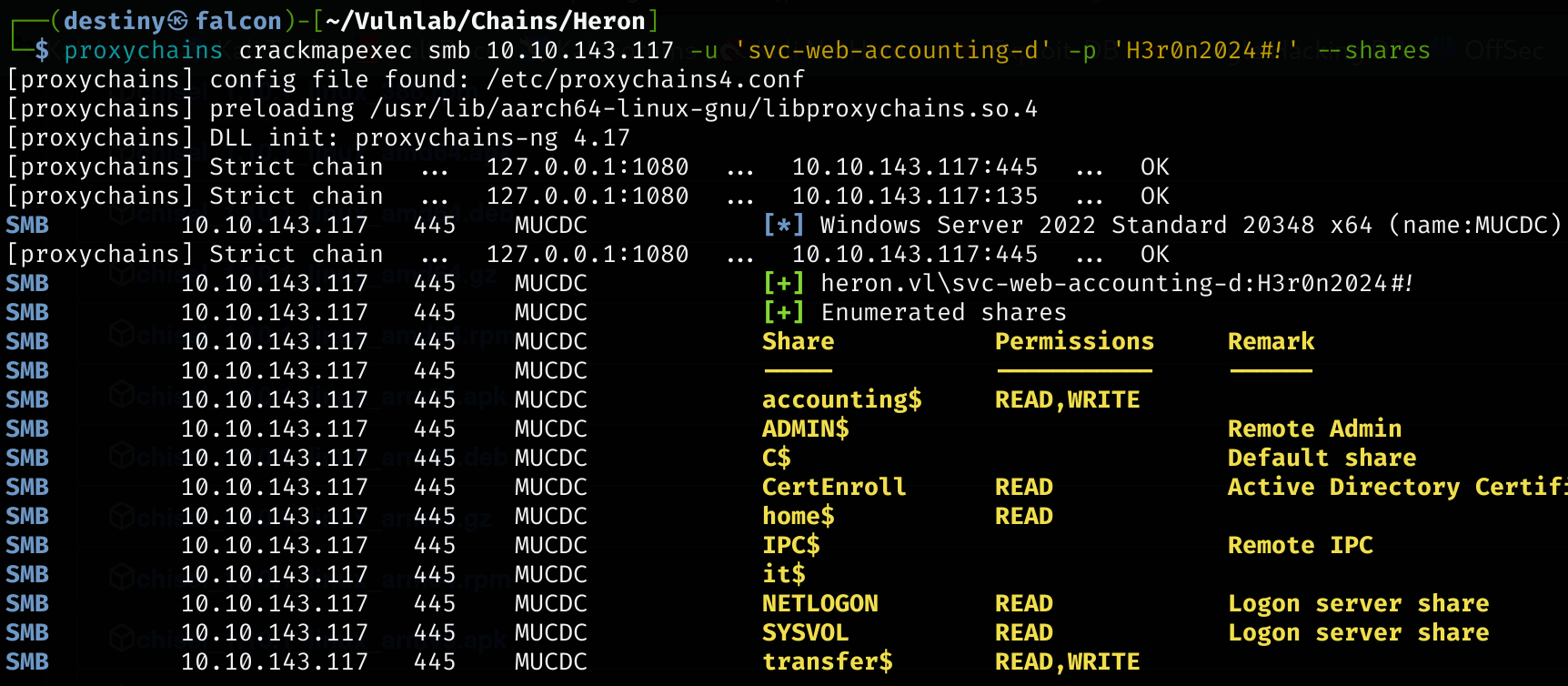
Task: Click the [*] info marker
Action: point(783,225)
